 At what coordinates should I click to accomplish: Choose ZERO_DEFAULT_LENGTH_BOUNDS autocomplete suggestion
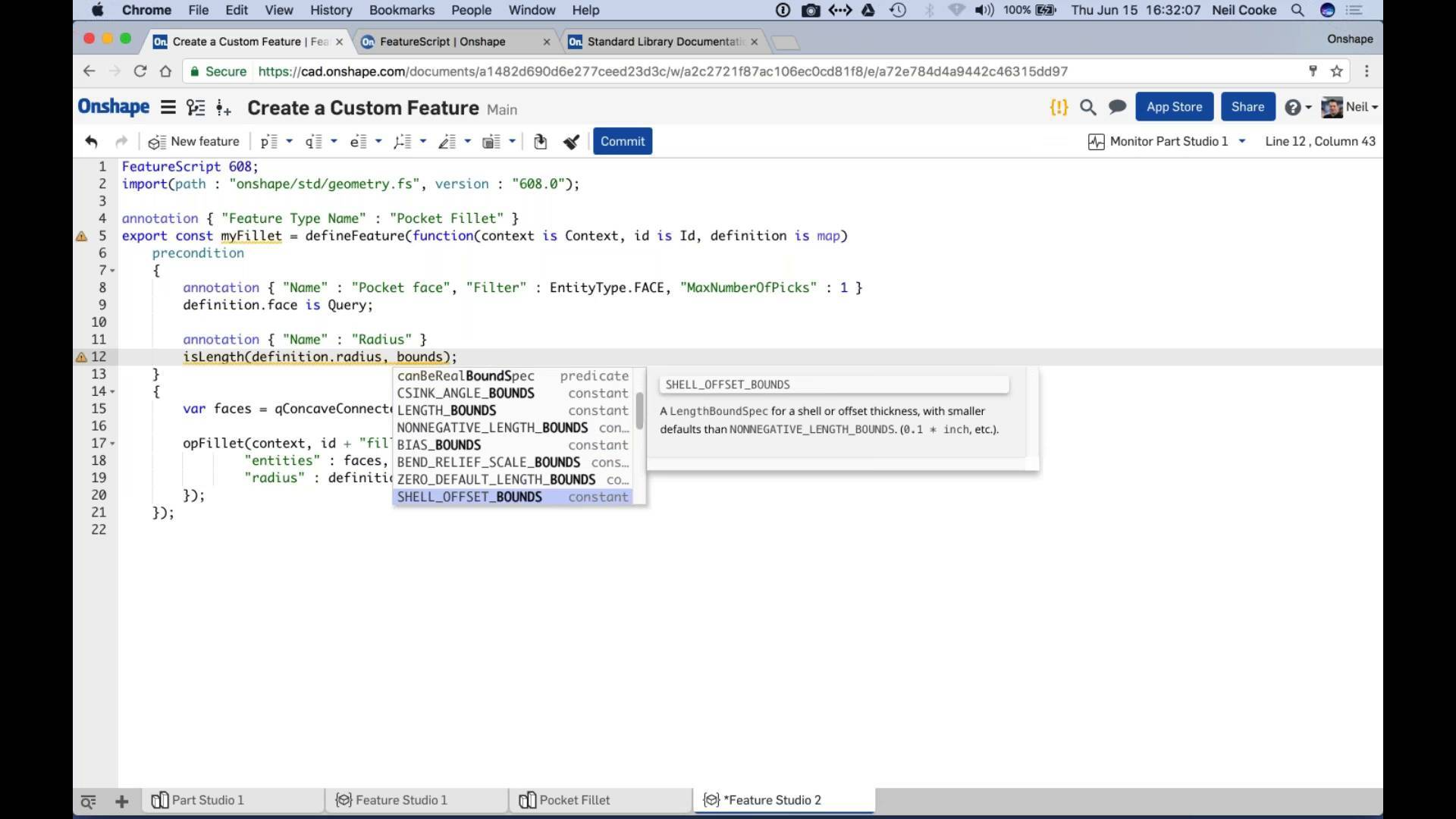513,479
